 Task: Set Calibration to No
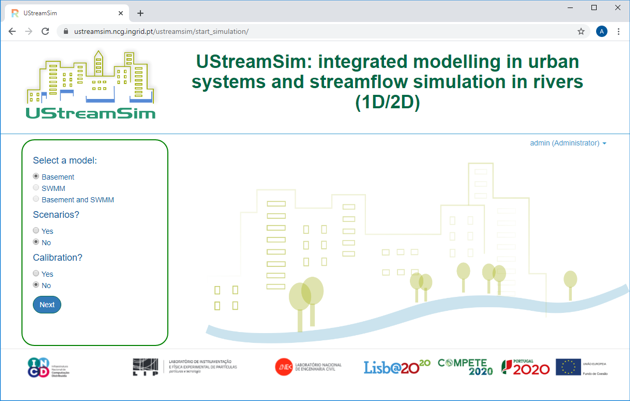(x=36, y=285)
